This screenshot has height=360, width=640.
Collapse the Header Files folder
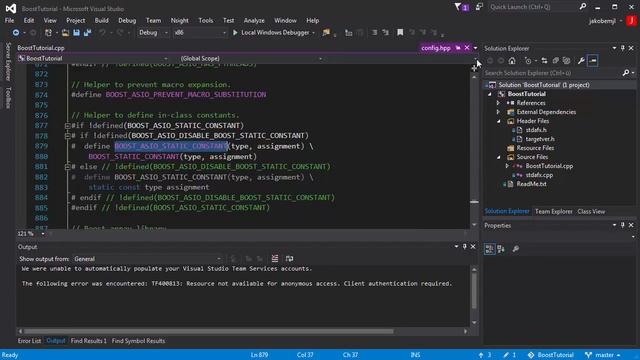[498, 121]
